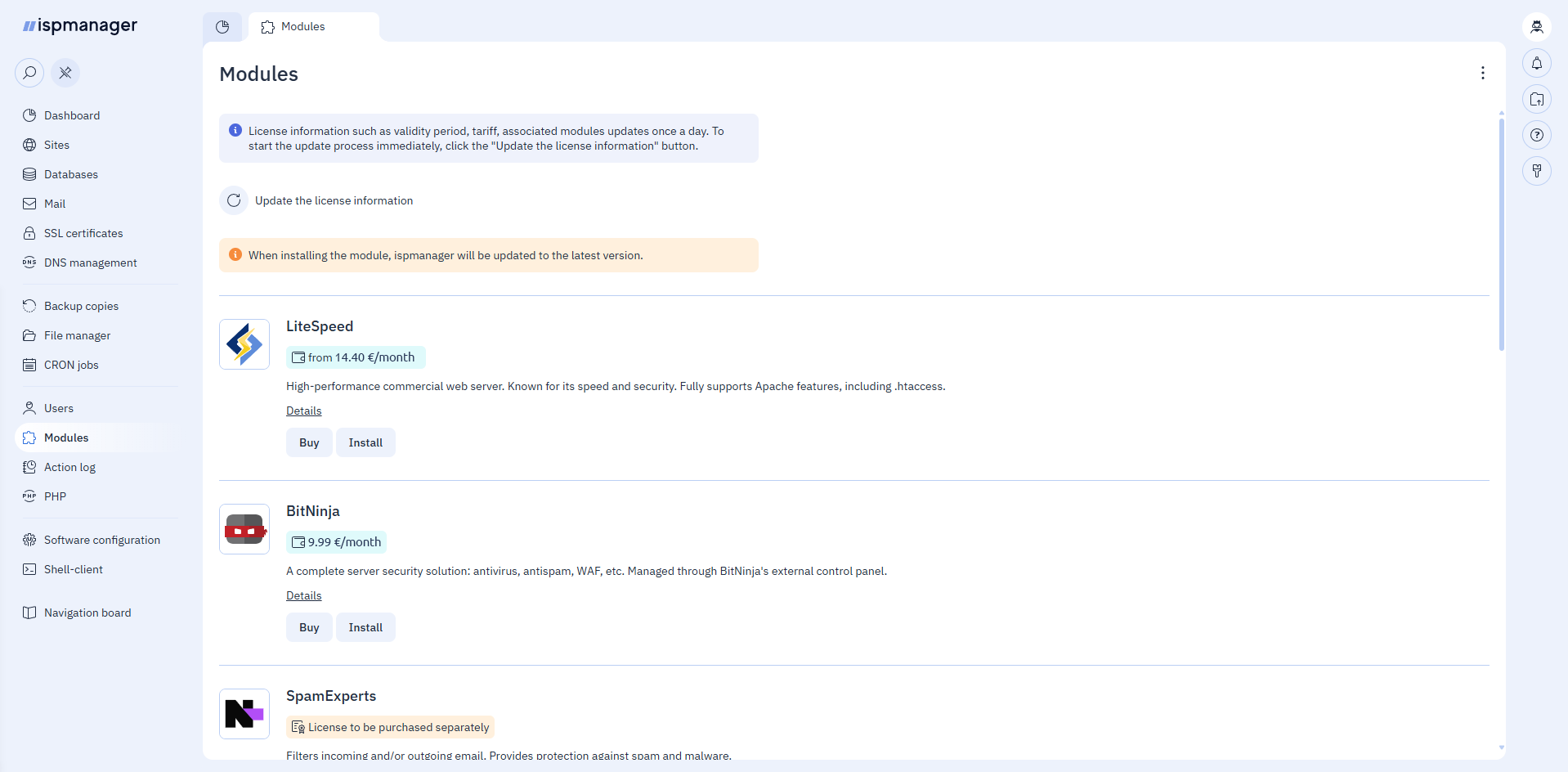Screen dimensions: 1568x772
Task: Click the changelog icon below the bell
Action: point(1537,99)
